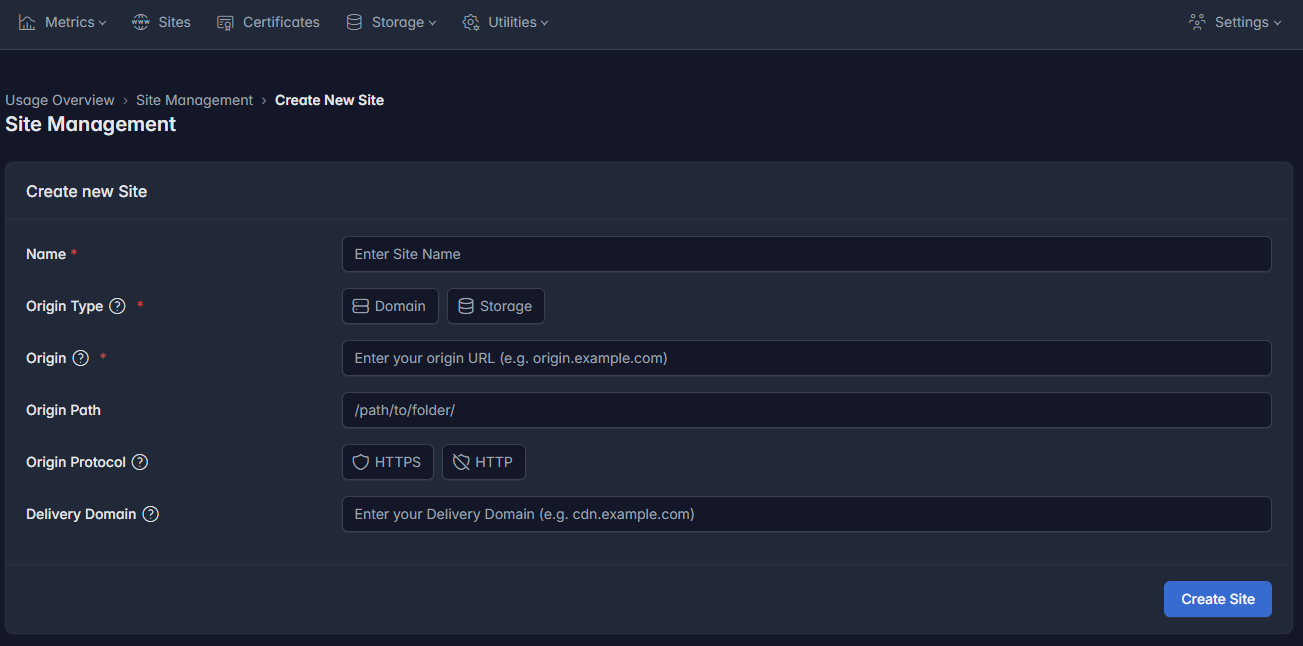The height and width of the screenshot is (646, 1303).
Task: Choose HTTPS origin protocol
Action: tap(388, 462)
